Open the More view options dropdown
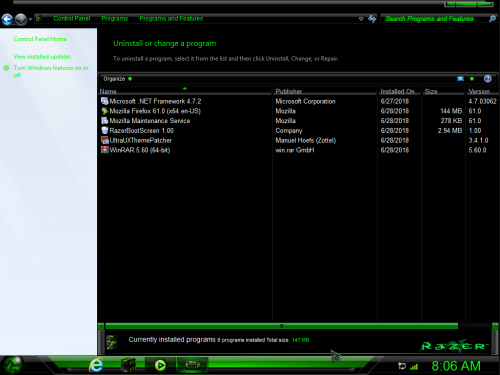The height and width of the screenshot is (375, 500). [472, 79]
